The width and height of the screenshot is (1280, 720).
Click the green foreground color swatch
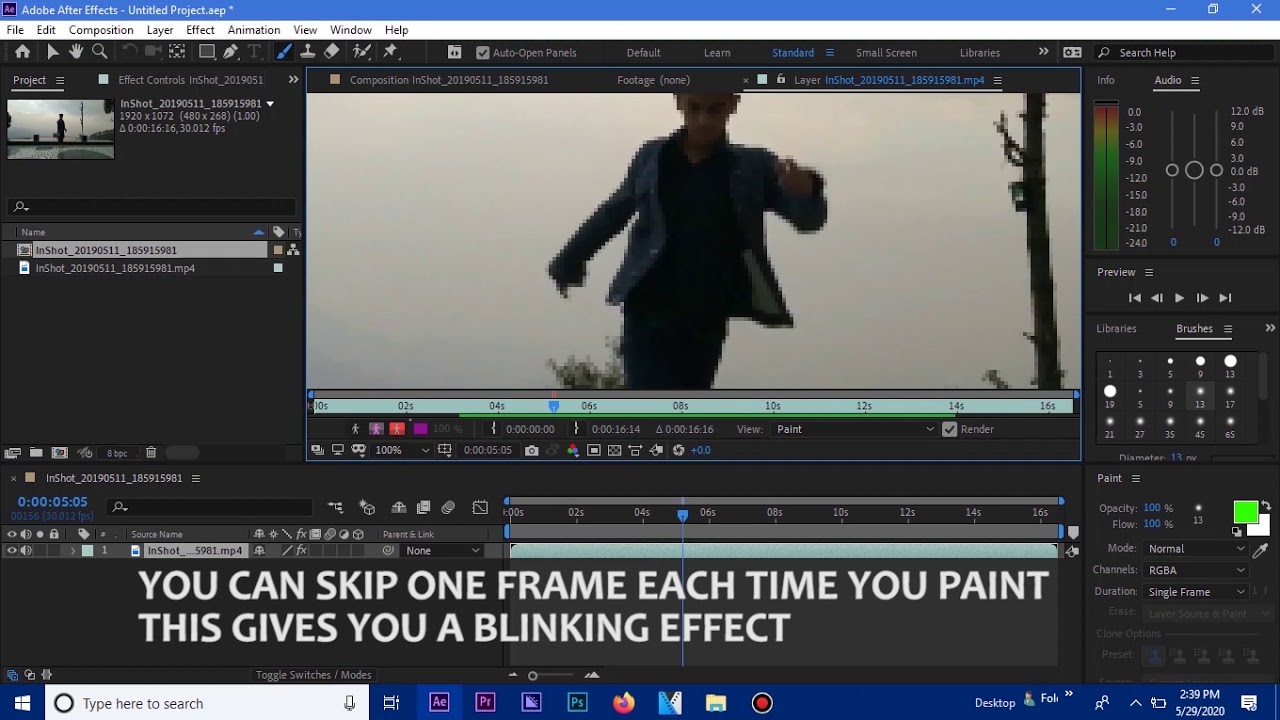[1245, 512]
